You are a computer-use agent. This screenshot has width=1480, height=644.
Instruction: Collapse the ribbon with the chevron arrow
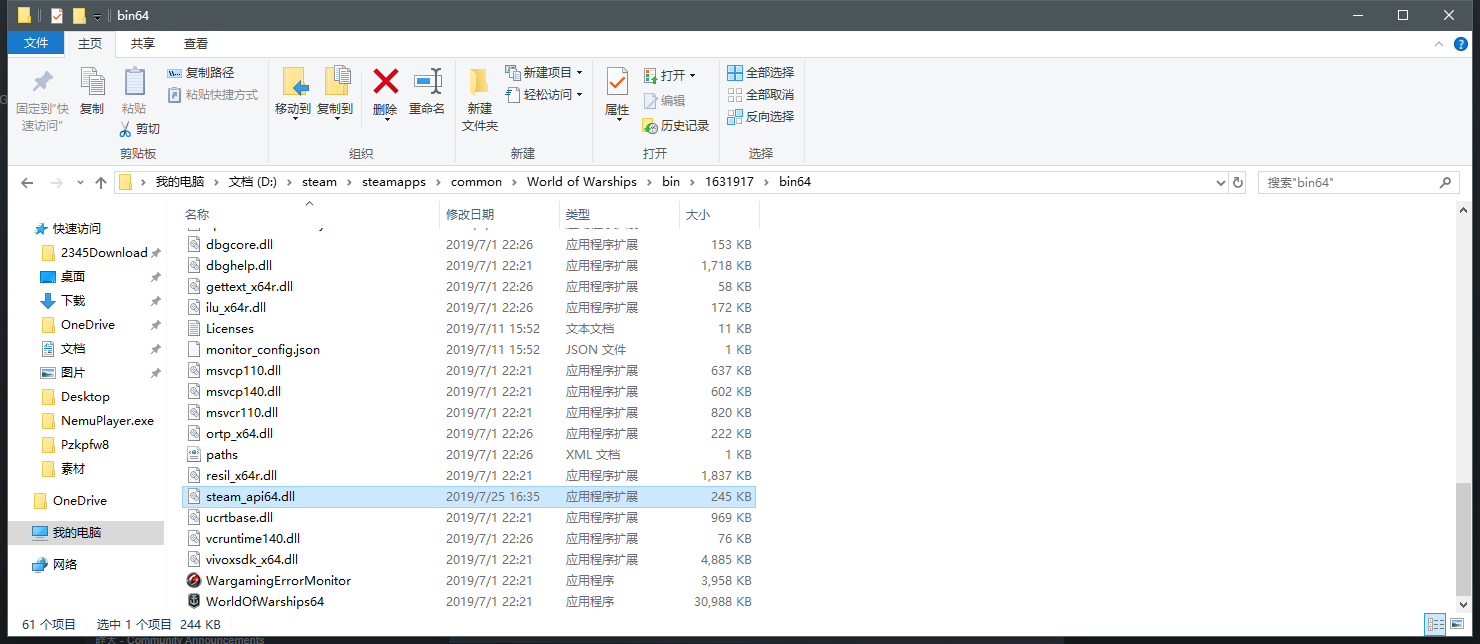tap(1438, 44)
